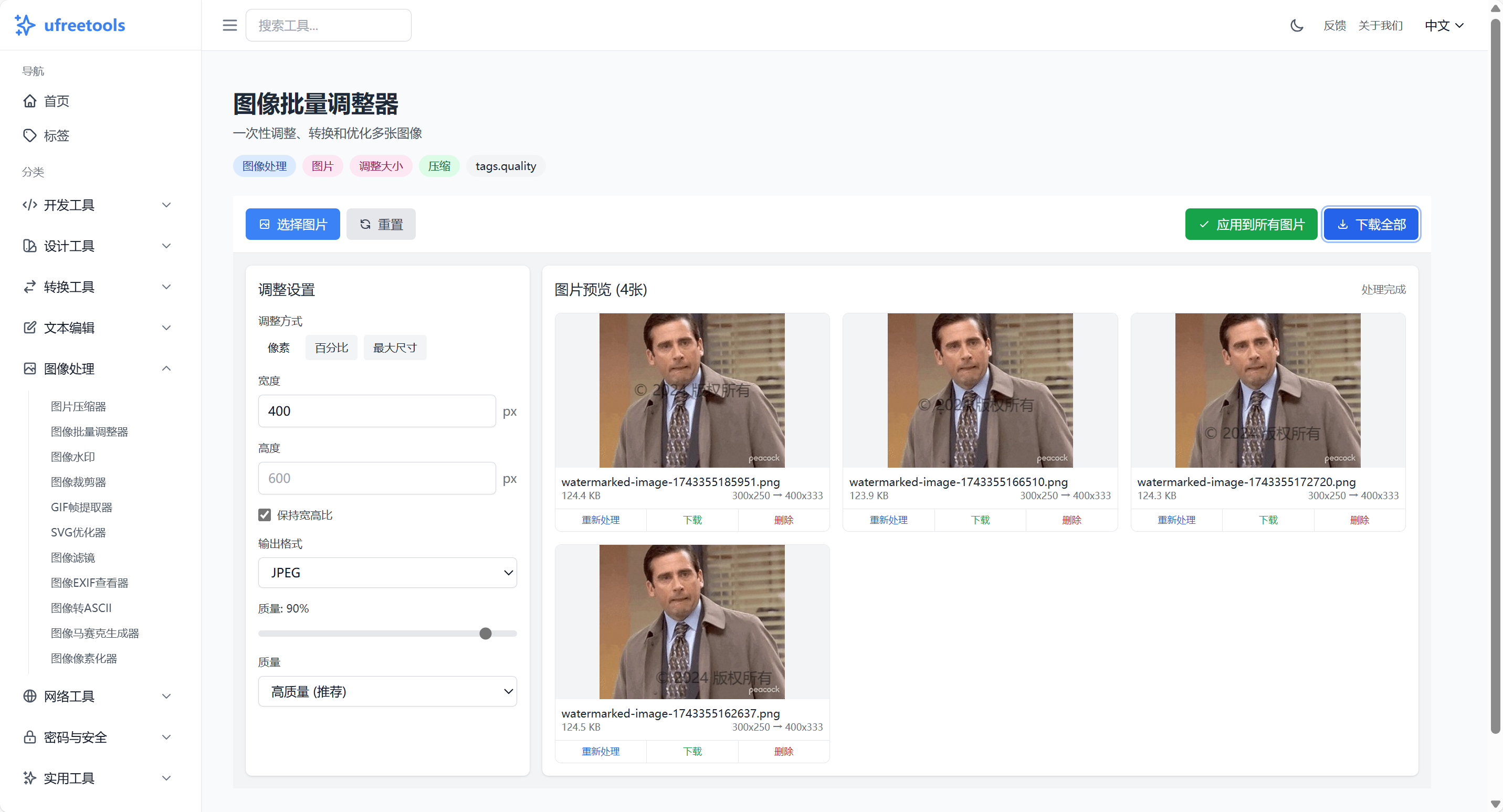
Task: Collapse the 图像处理 sidebar category
Action: 166,368
